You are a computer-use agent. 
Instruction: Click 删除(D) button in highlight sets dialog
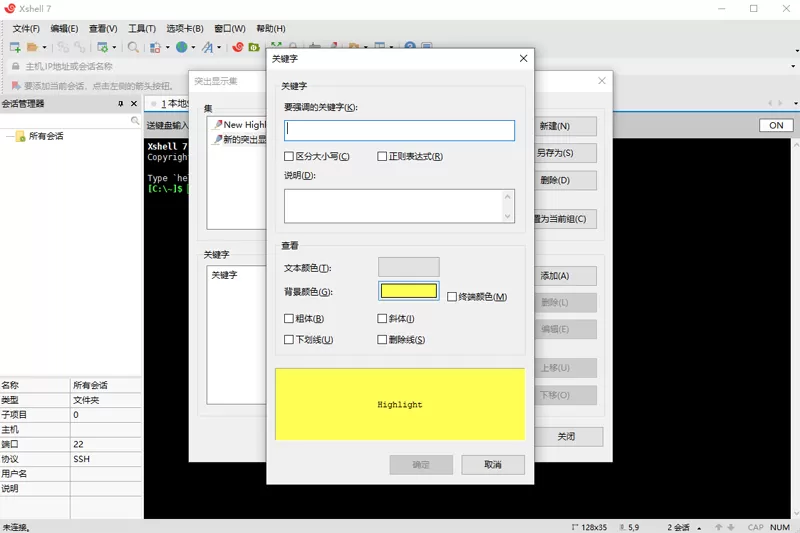tap(565, 181)
